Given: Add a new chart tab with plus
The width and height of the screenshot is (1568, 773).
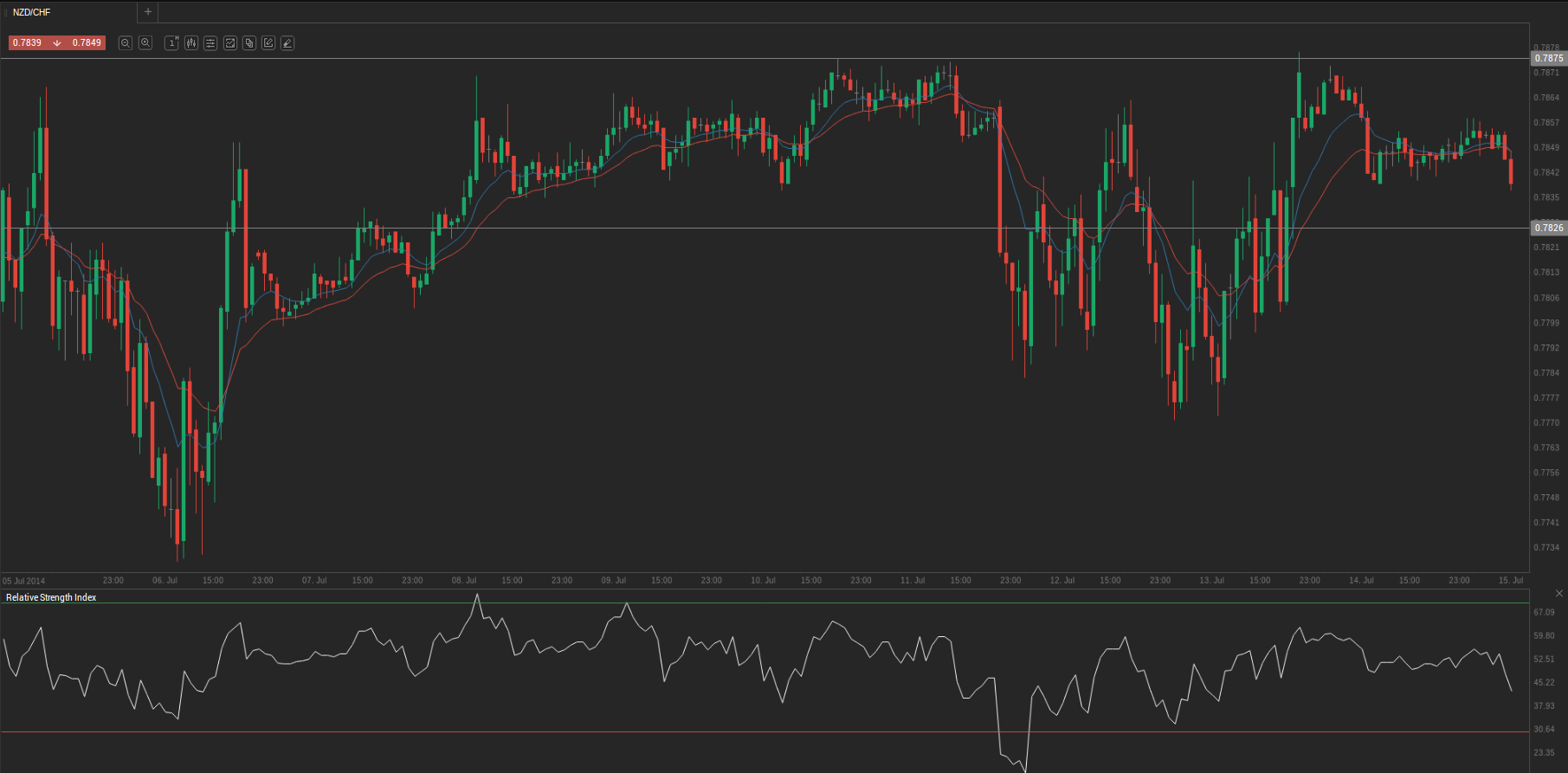Looking at the screenshot, I should click(148, 12).
